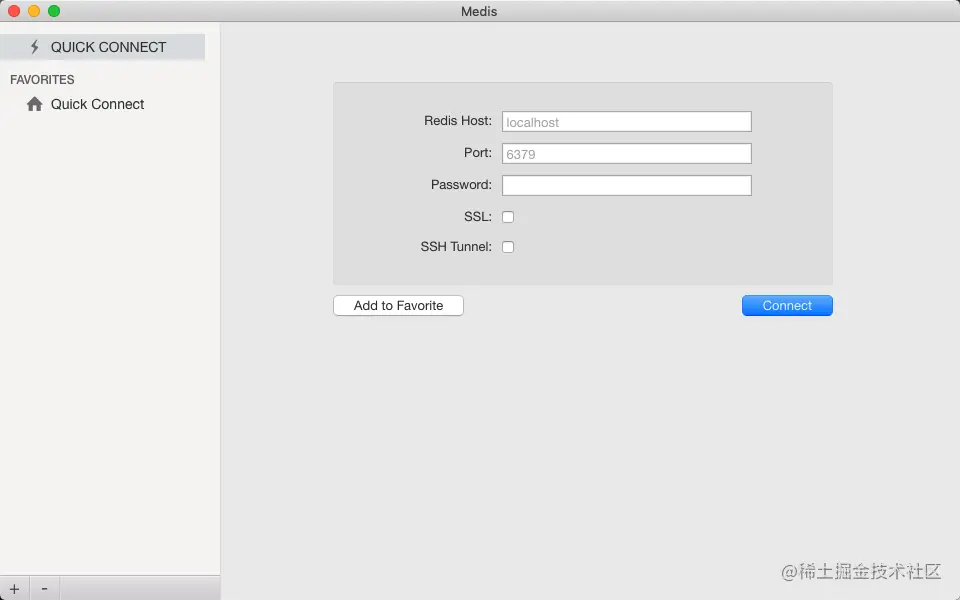This screenshot has height=600, width=960.
Task: Enable the SSL checkbox
Action: click(508, 217)
